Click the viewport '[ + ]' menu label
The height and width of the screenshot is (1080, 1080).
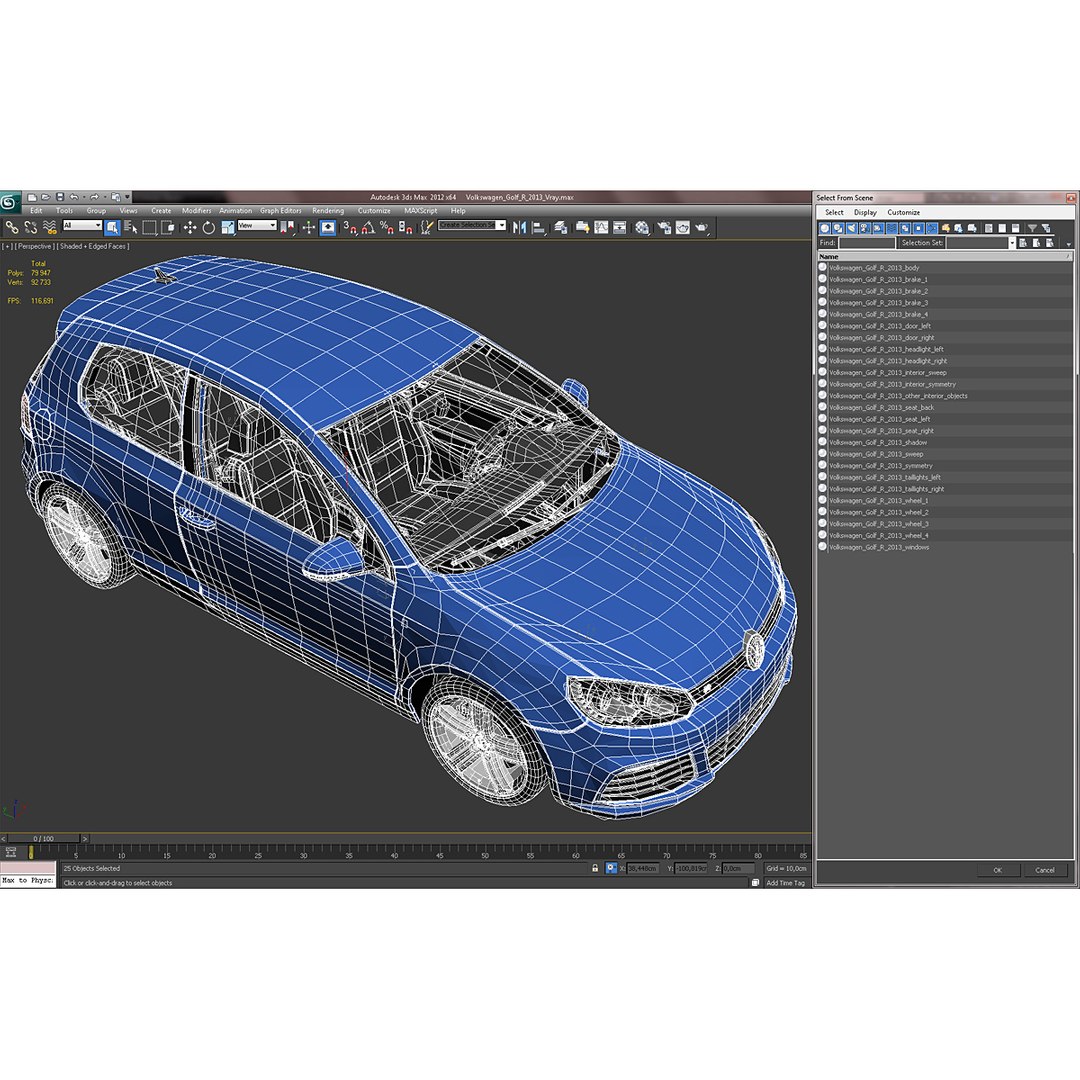pos(7,246)
